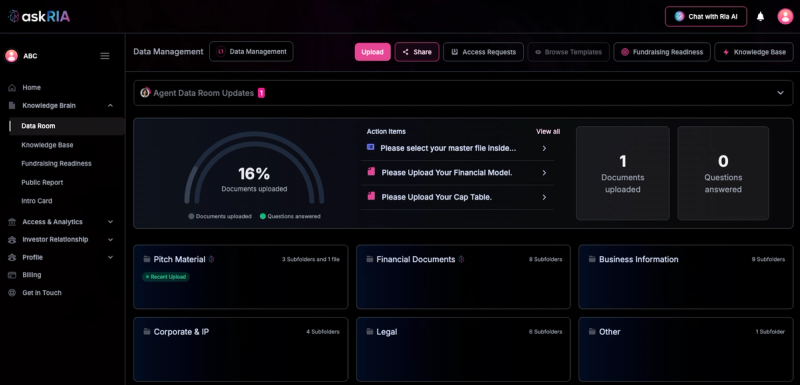Click '9 Subfolders' on Business Information
The image size is (800, 385).
tap(768, 259)
